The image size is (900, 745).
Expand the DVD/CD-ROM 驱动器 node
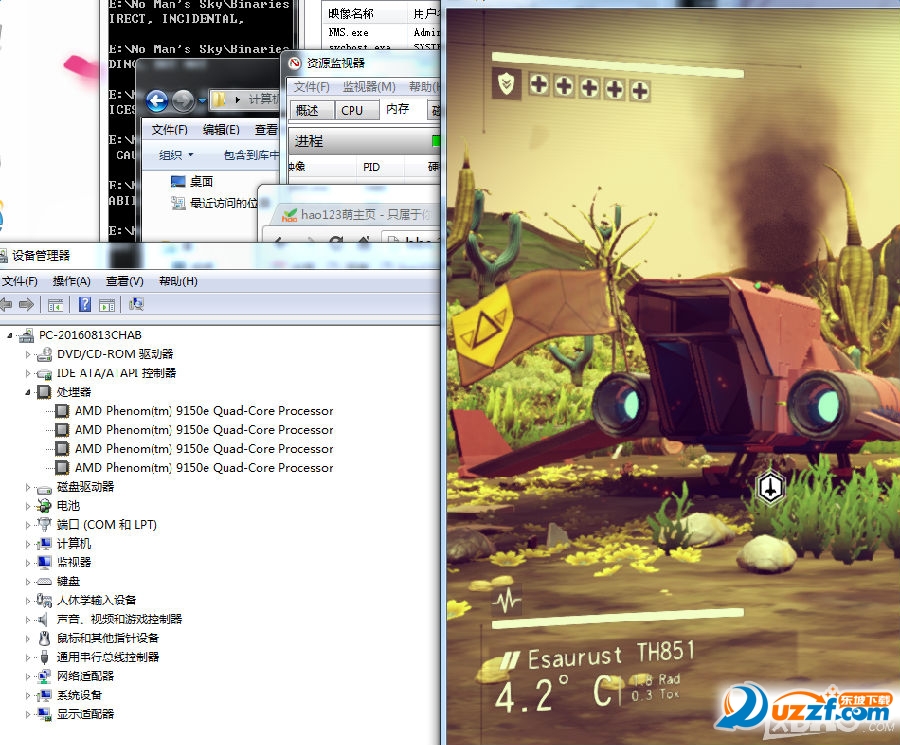point(27,354)
